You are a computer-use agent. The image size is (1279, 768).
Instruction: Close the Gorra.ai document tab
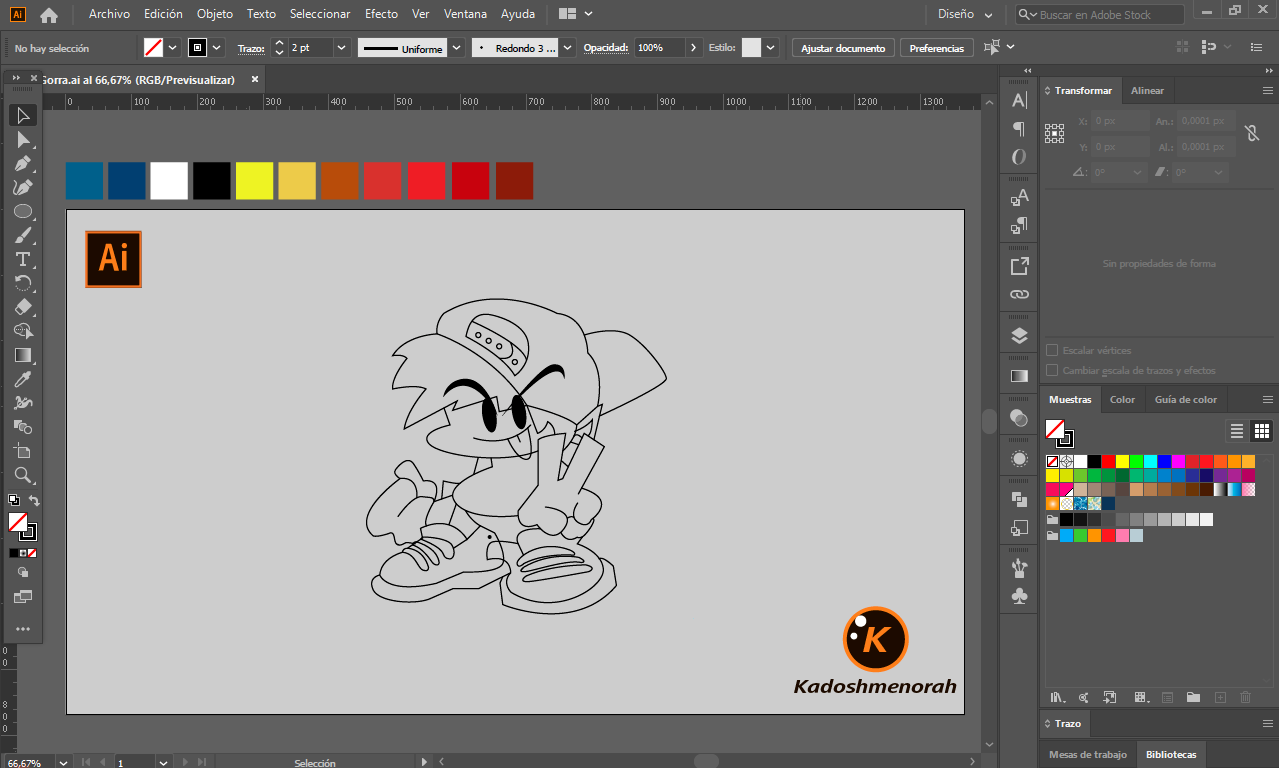[255, 79]
